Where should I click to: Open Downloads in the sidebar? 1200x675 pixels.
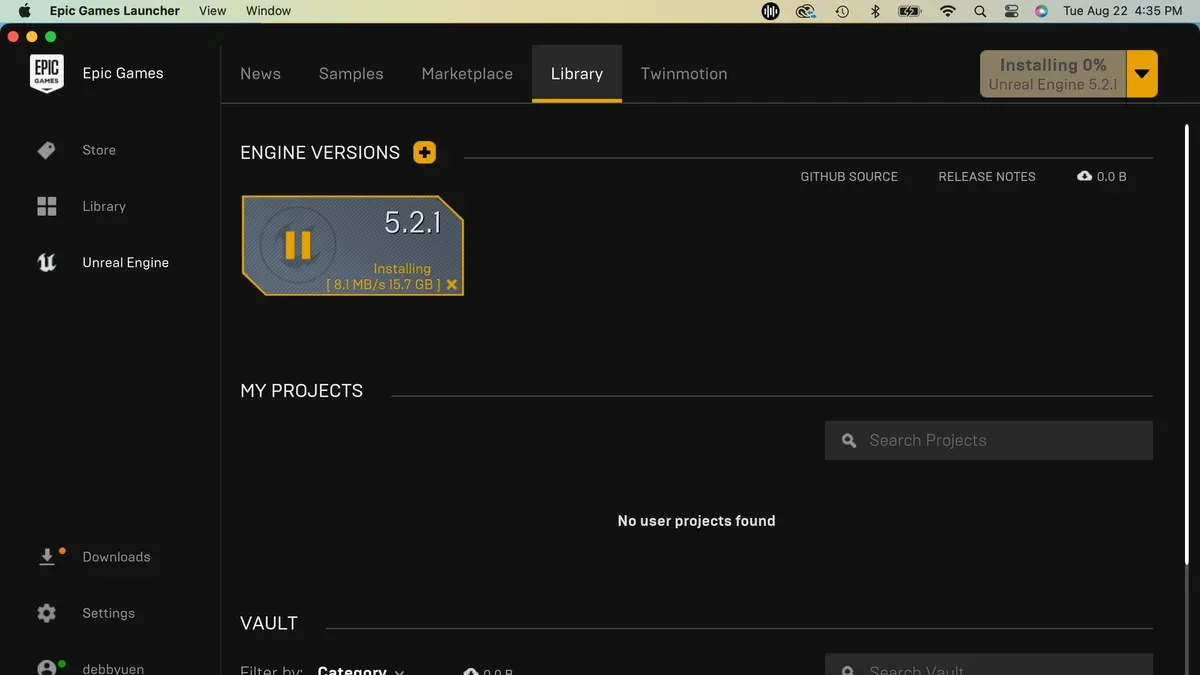click(116, 557)
